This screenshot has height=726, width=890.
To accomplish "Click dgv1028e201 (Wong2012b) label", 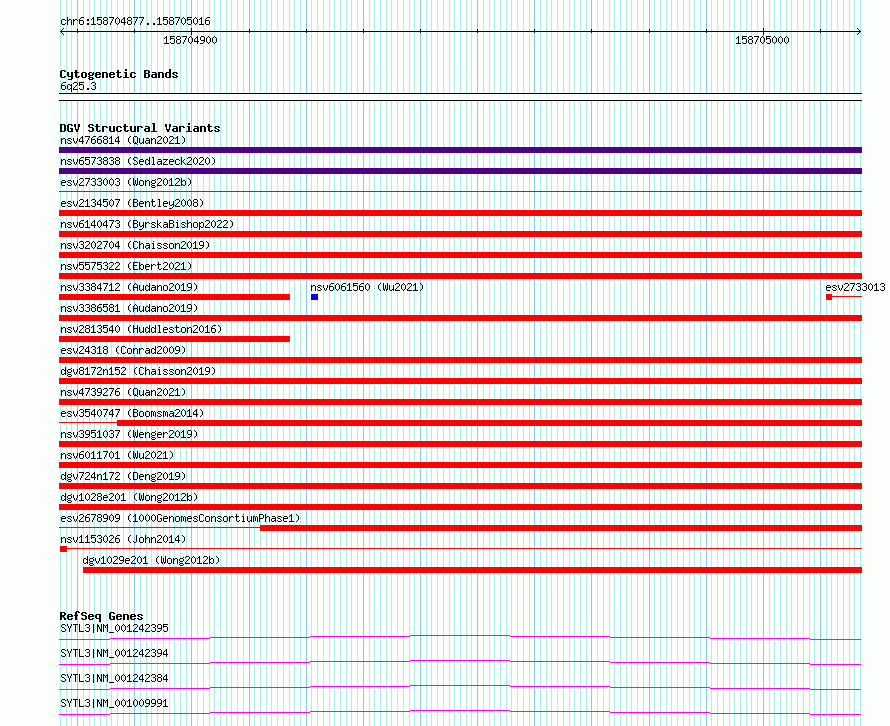I will 129,497.
